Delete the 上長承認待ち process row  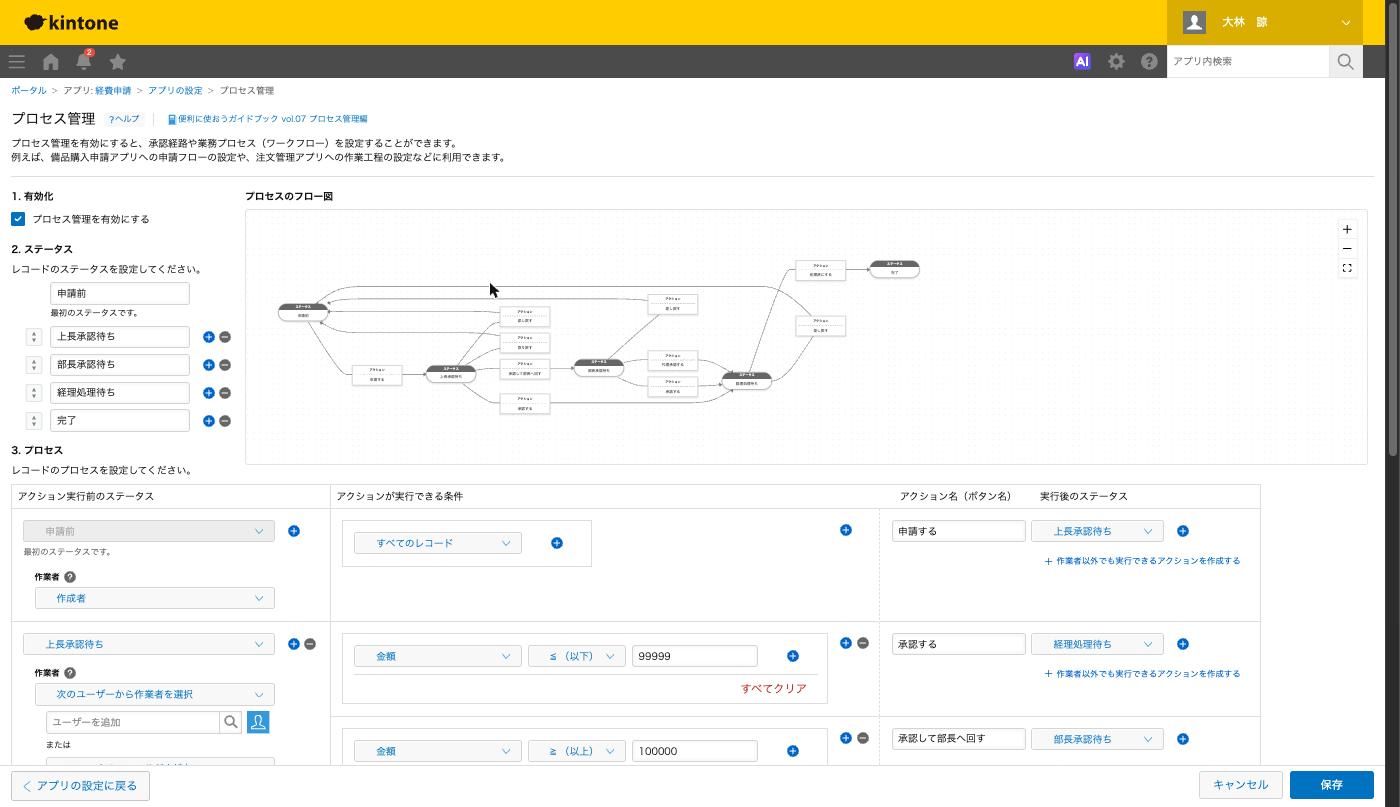(310, 644)
